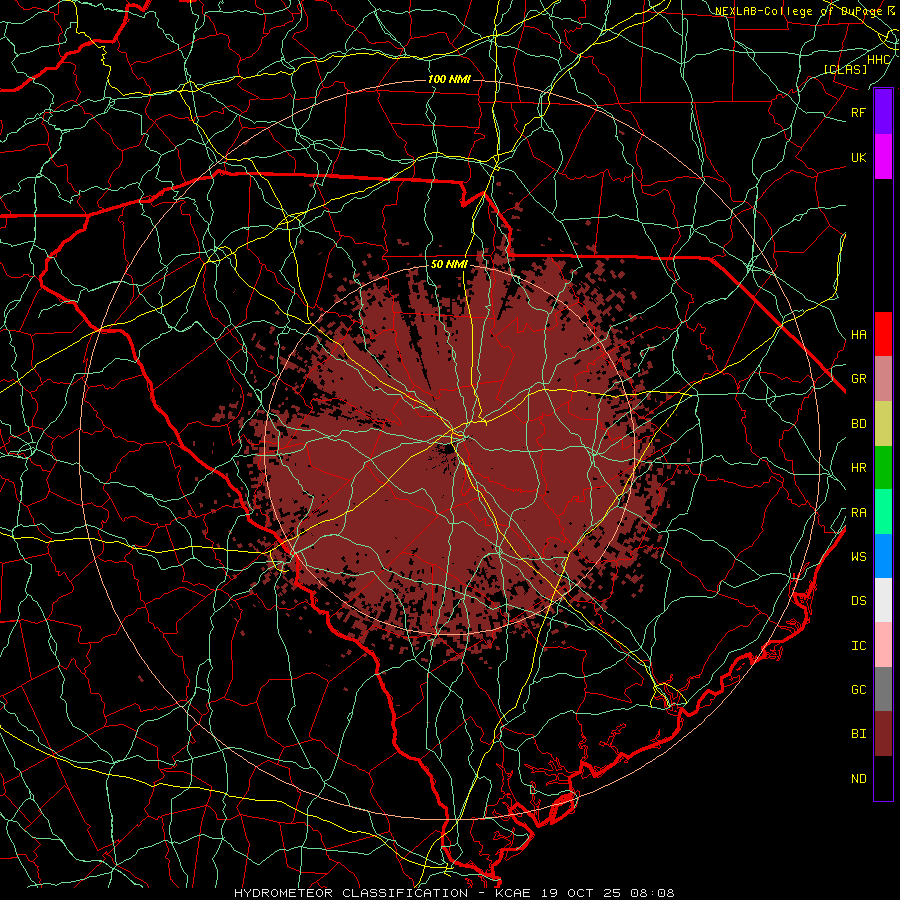The width and height of the screenshot is (900, 900).
Task: Click the UK legend label
Action: (x=858, y=157)
